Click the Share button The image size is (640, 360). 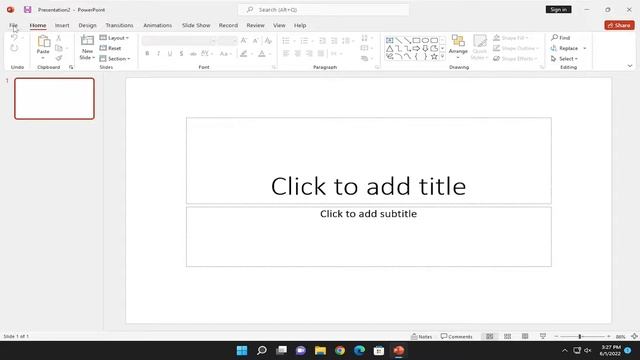619,25
